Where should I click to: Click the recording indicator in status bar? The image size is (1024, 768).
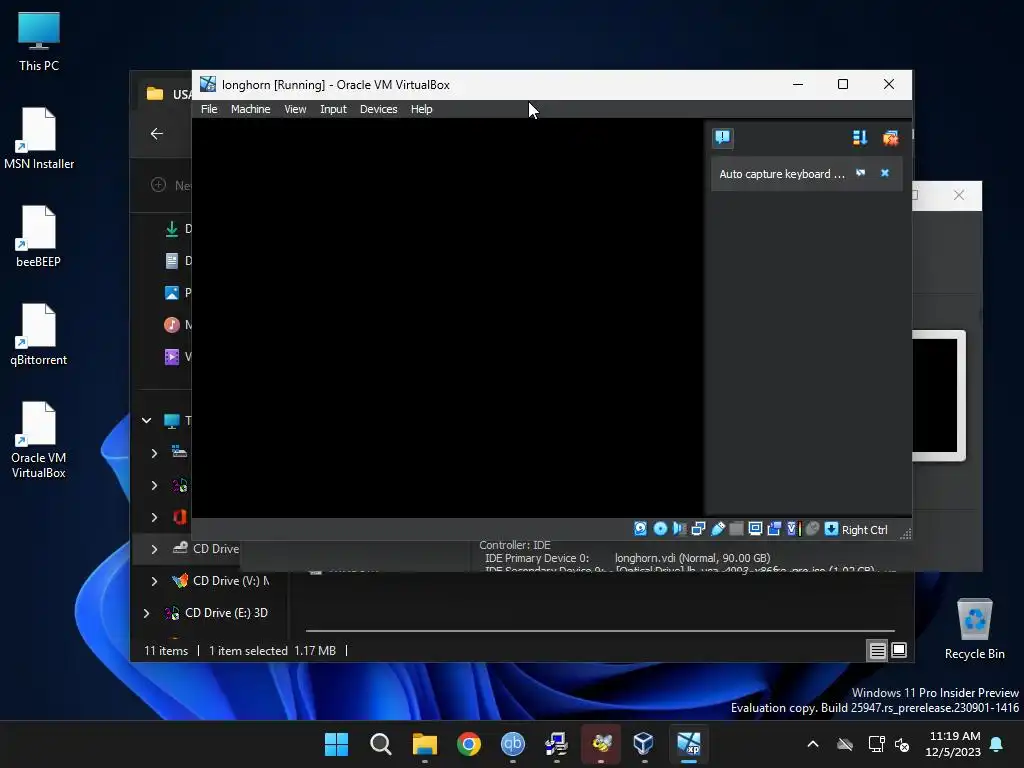click(774, 529)
